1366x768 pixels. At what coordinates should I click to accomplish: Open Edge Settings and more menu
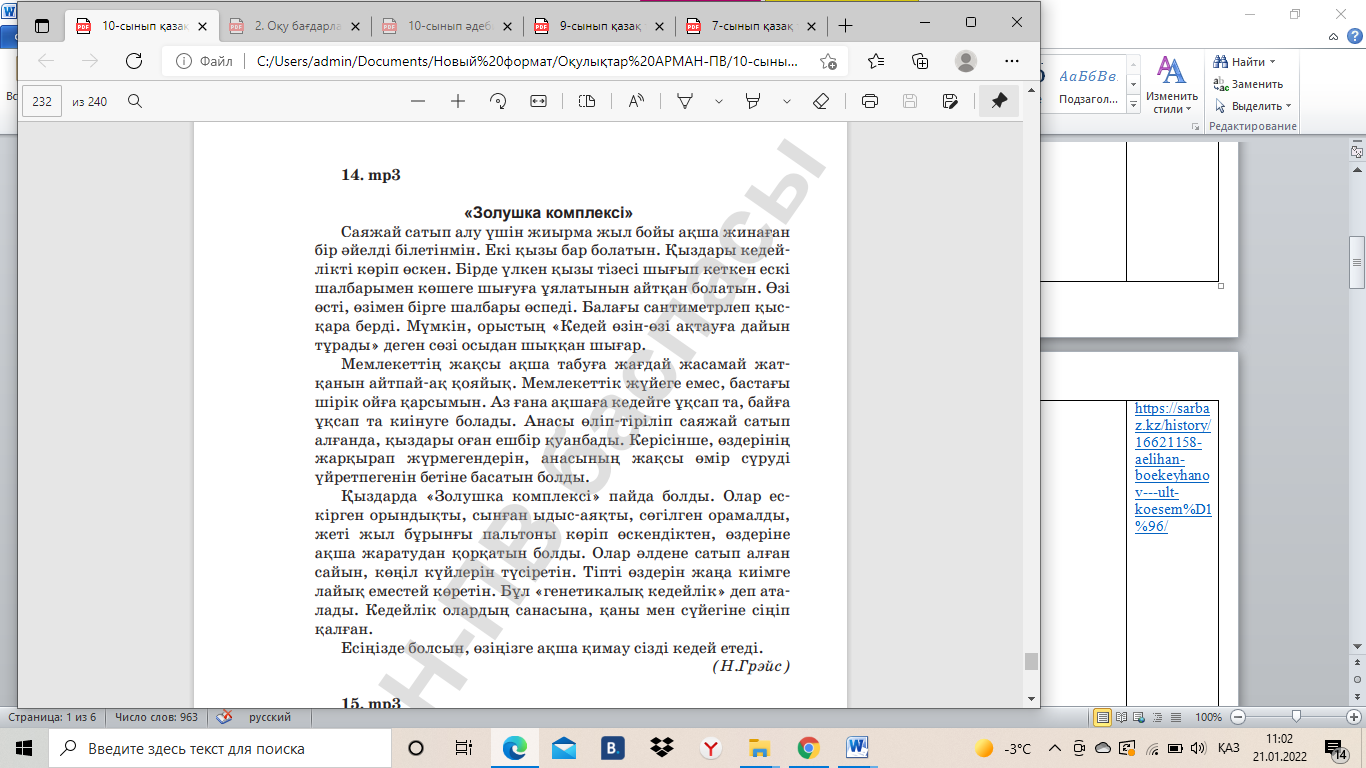[1010, 61]
